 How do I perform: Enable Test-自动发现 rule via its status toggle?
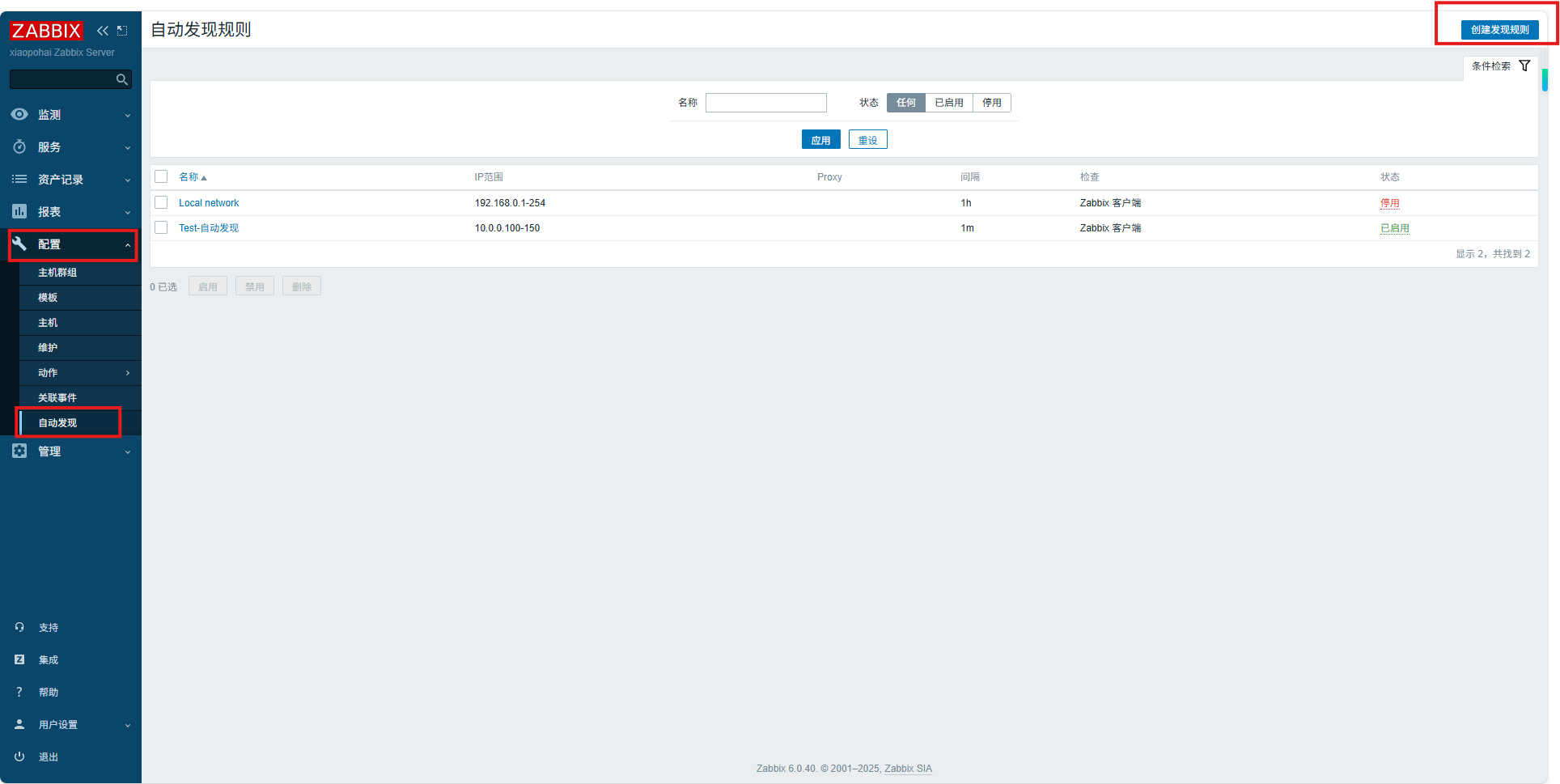click(x=1394, y=228)
